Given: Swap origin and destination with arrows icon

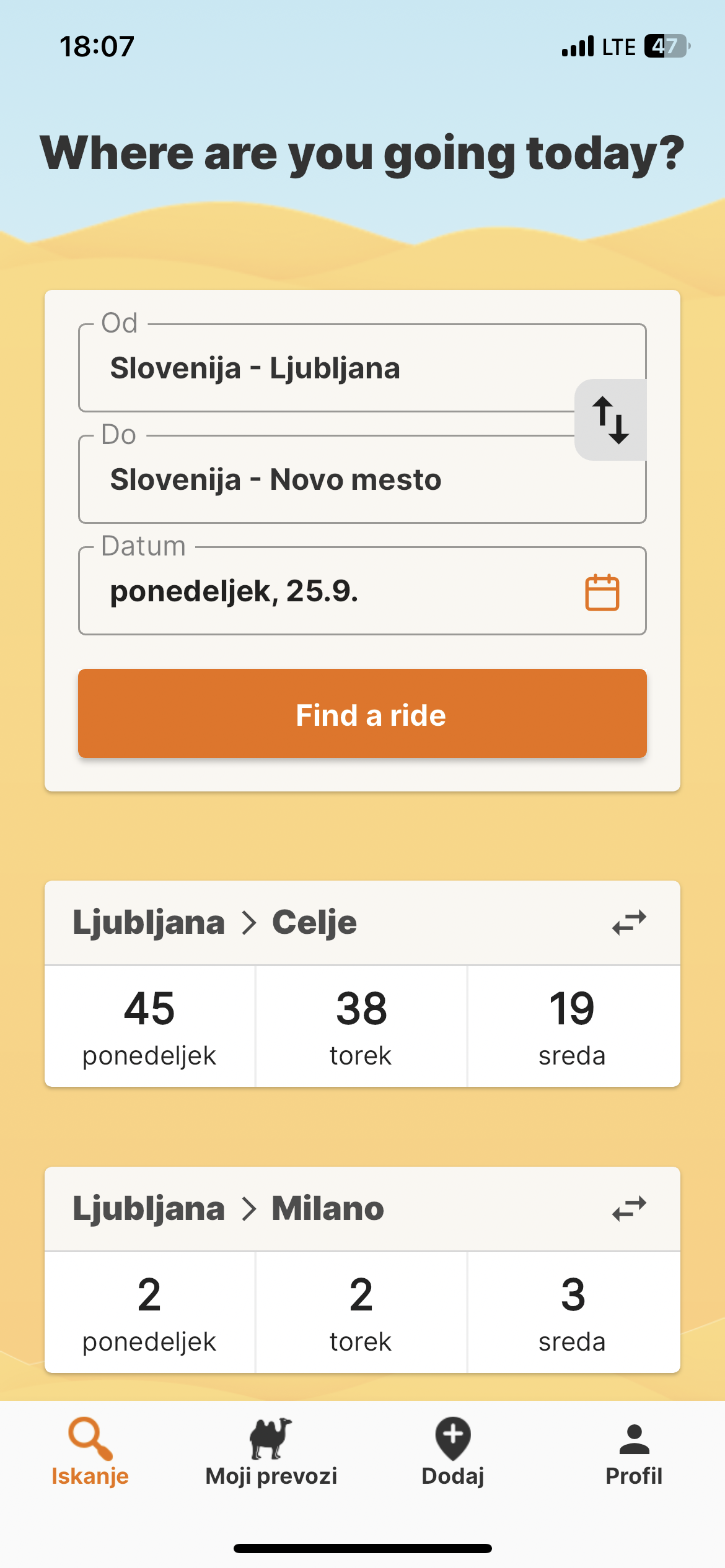Looking at the screenshot, I should pos(610,420).
